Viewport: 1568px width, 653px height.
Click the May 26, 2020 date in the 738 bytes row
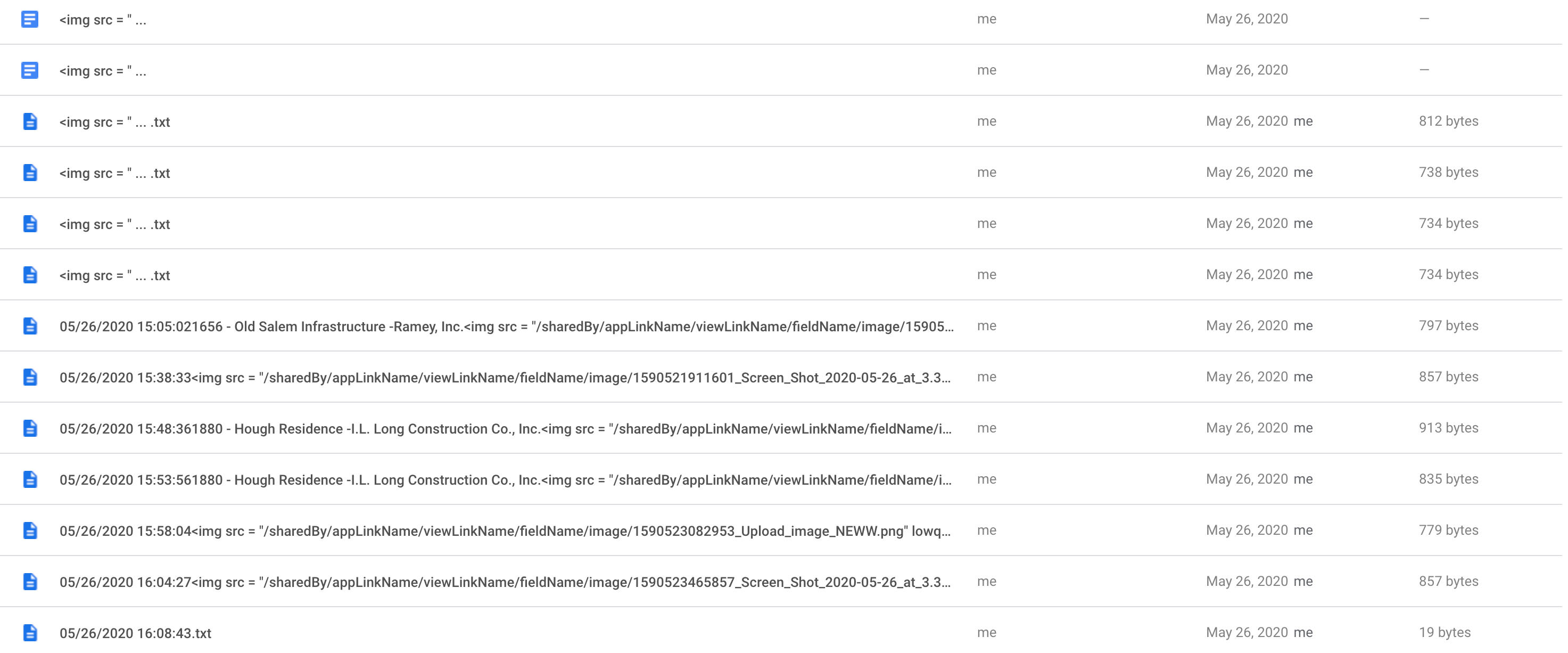point(1247,173)
